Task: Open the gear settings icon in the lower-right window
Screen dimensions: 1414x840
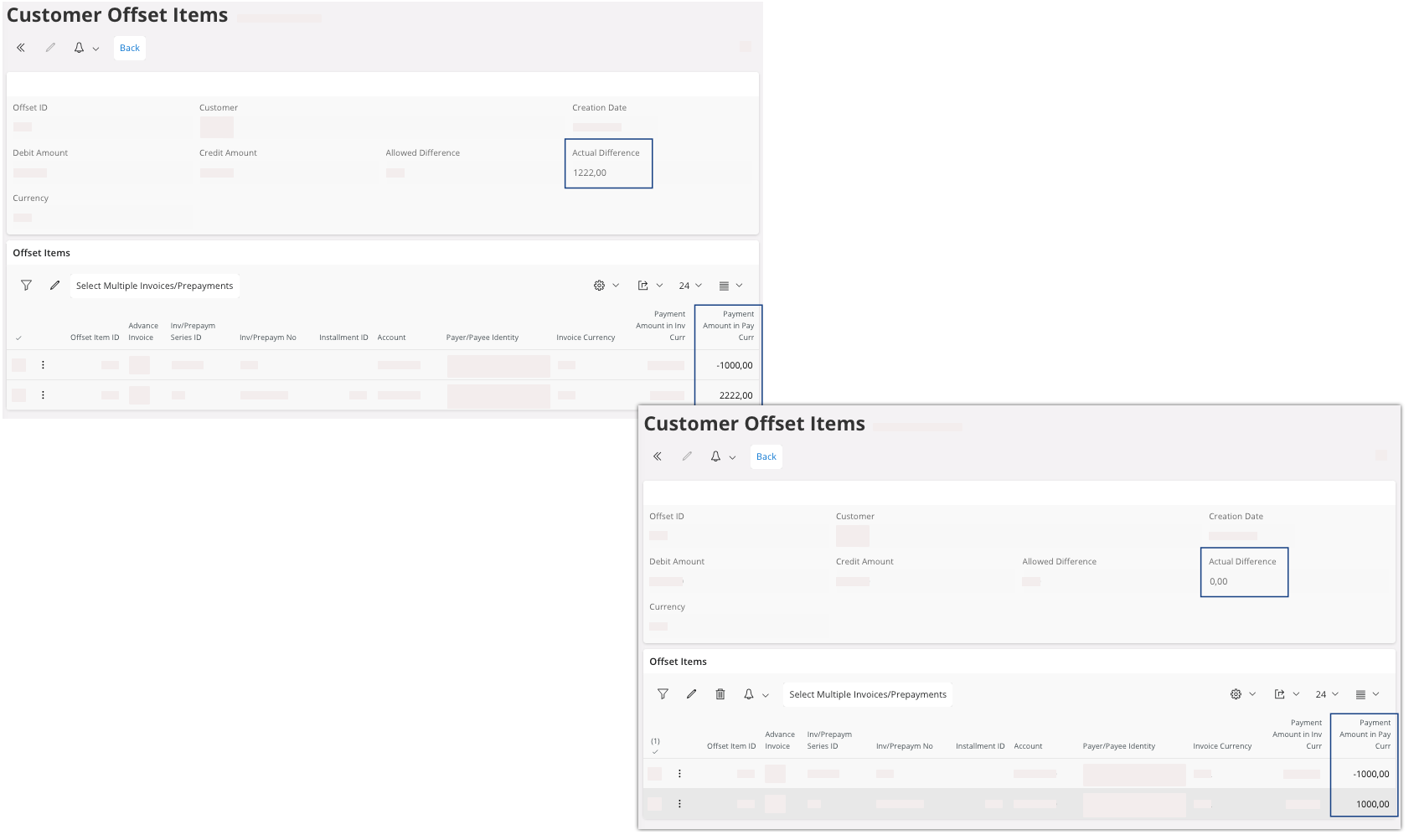Action: pyautogui.click(x=1236, y=694)
